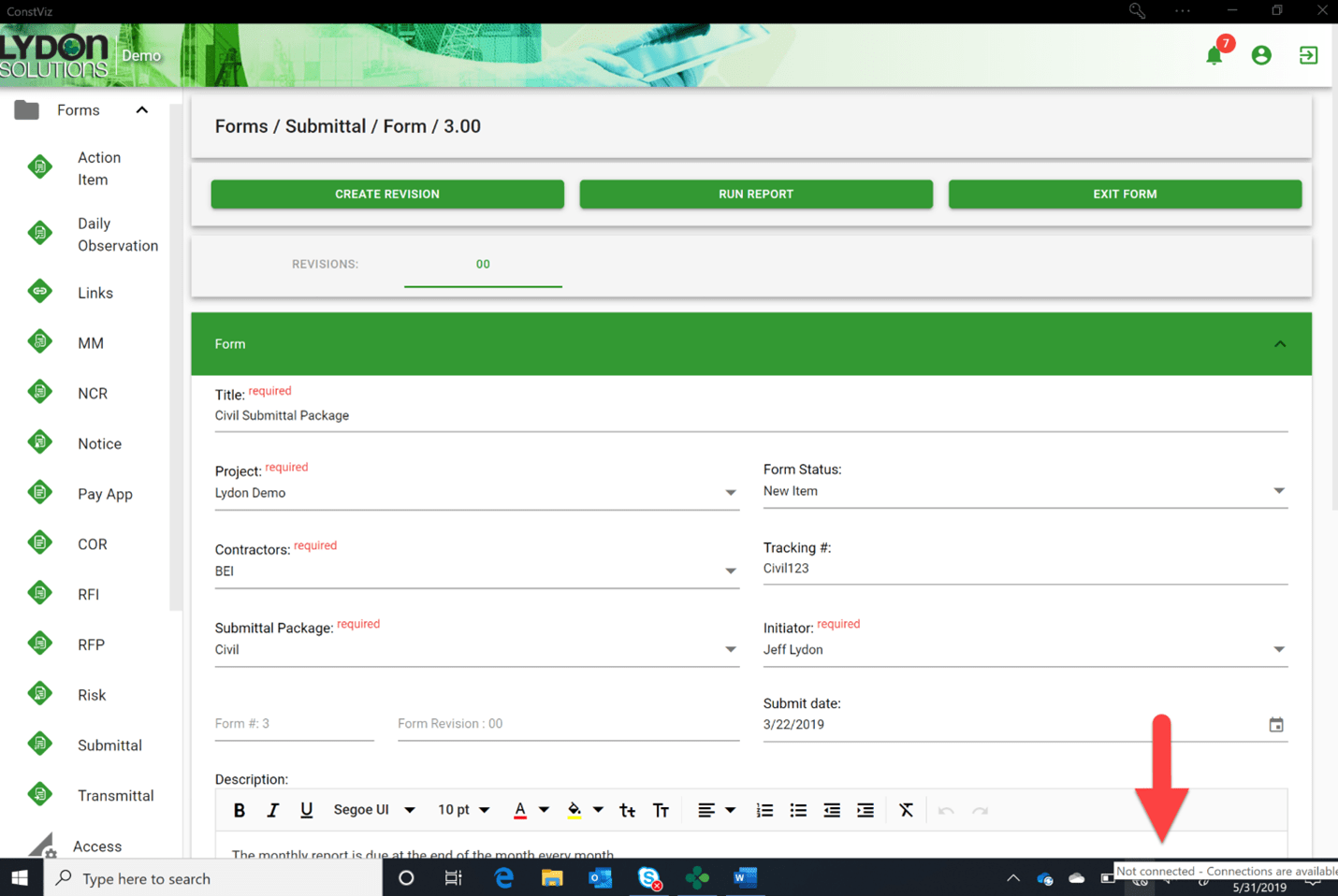1338x896 pixels.
Task: Click the numbered list icon
Action: (764, 811)
